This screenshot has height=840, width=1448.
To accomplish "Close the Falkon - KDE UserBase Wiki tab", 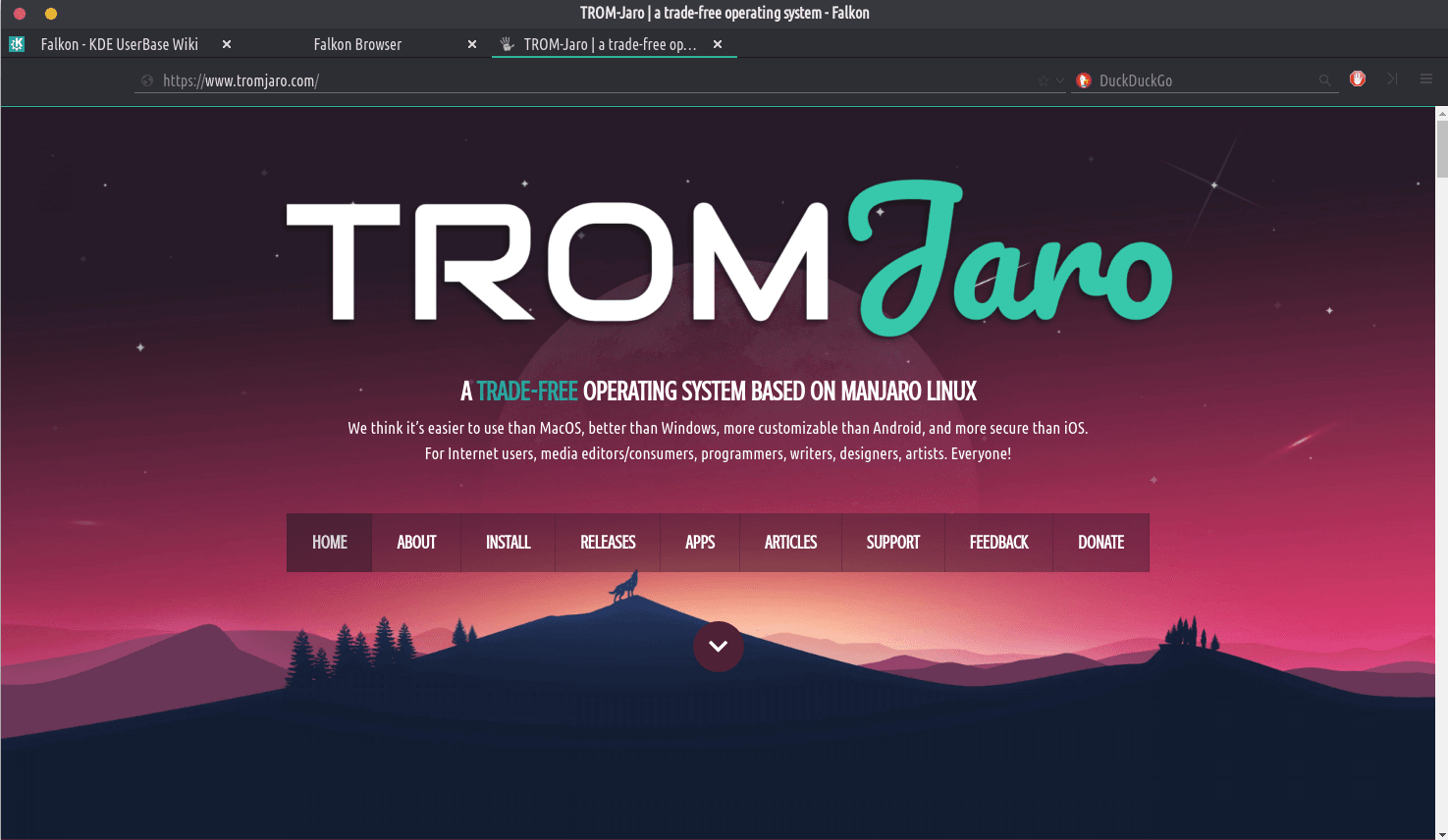I will 227,44.
